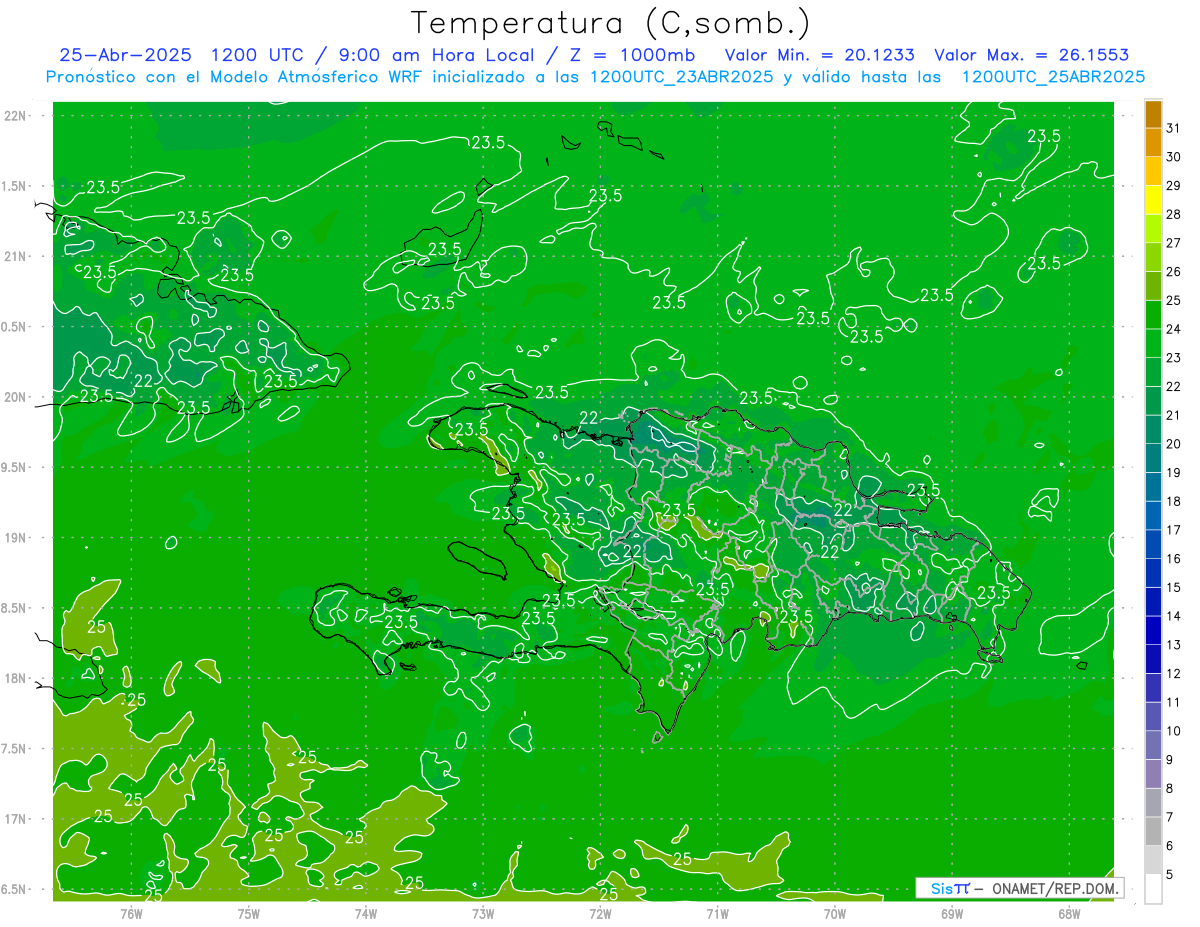Click the "18N" latitude axis label
Viewport: 1200px width, 927px height.
click(x=14, y=678)
